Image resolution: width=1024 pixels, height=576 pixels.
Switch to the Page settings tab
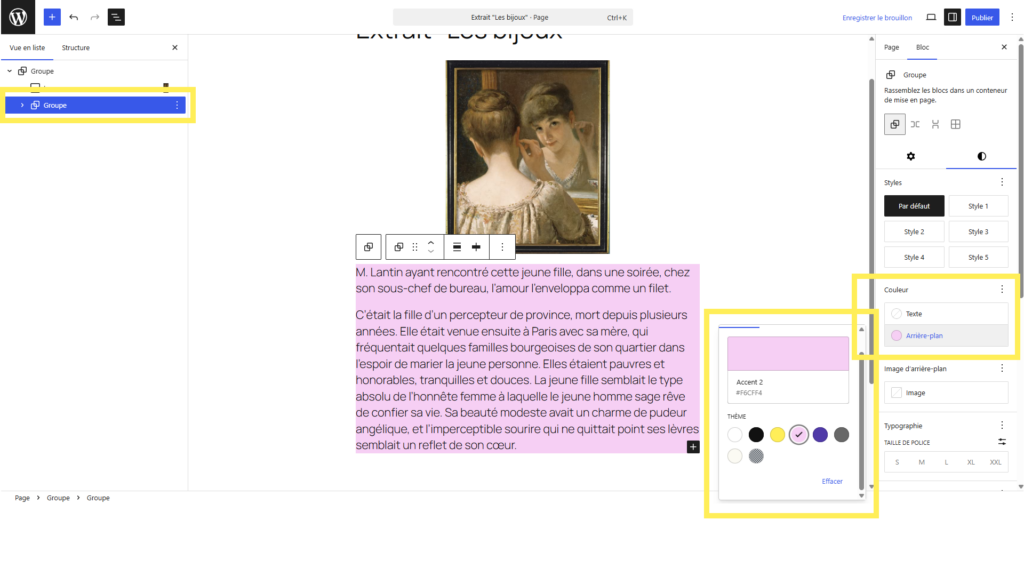(x=891, y=47)
